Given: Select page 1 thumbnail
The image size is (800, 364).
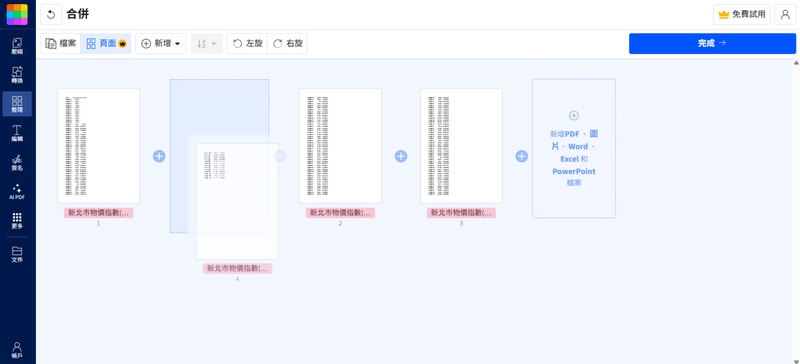Looking at the screenshot, I should (x=98, y=146).
